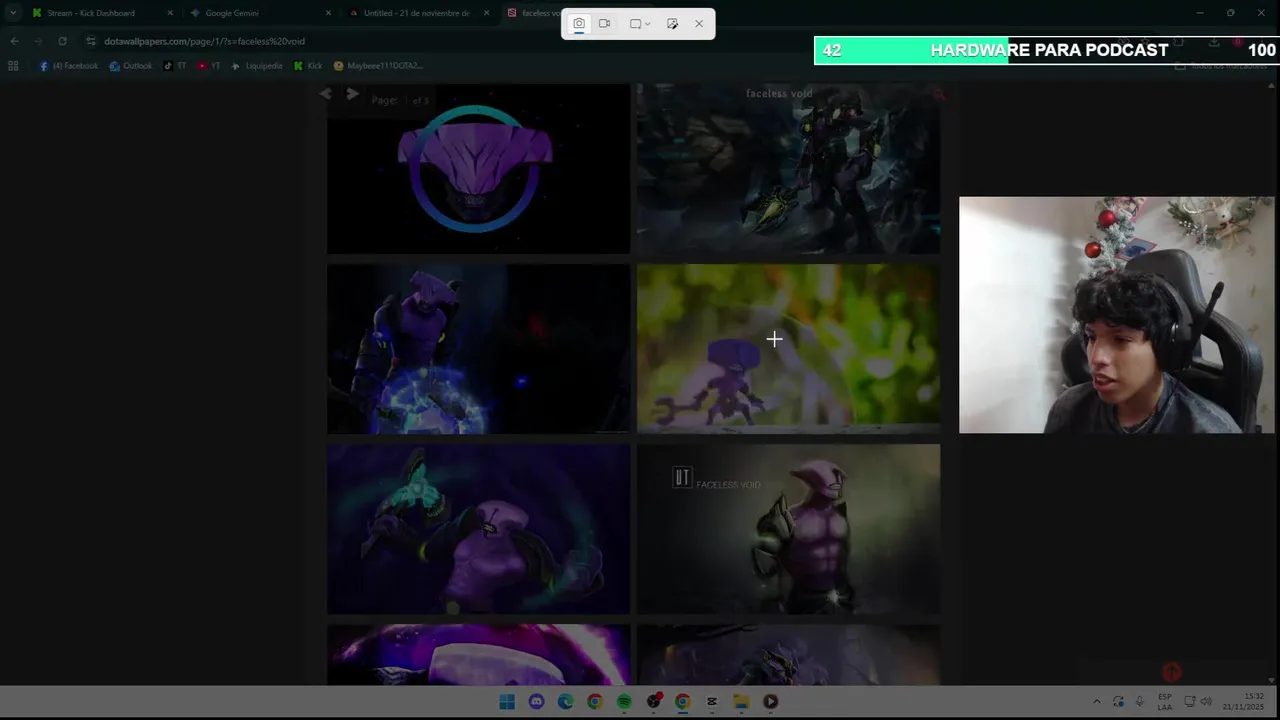Open the Chrome icon beside the CapCut icon

coord(682,702)
